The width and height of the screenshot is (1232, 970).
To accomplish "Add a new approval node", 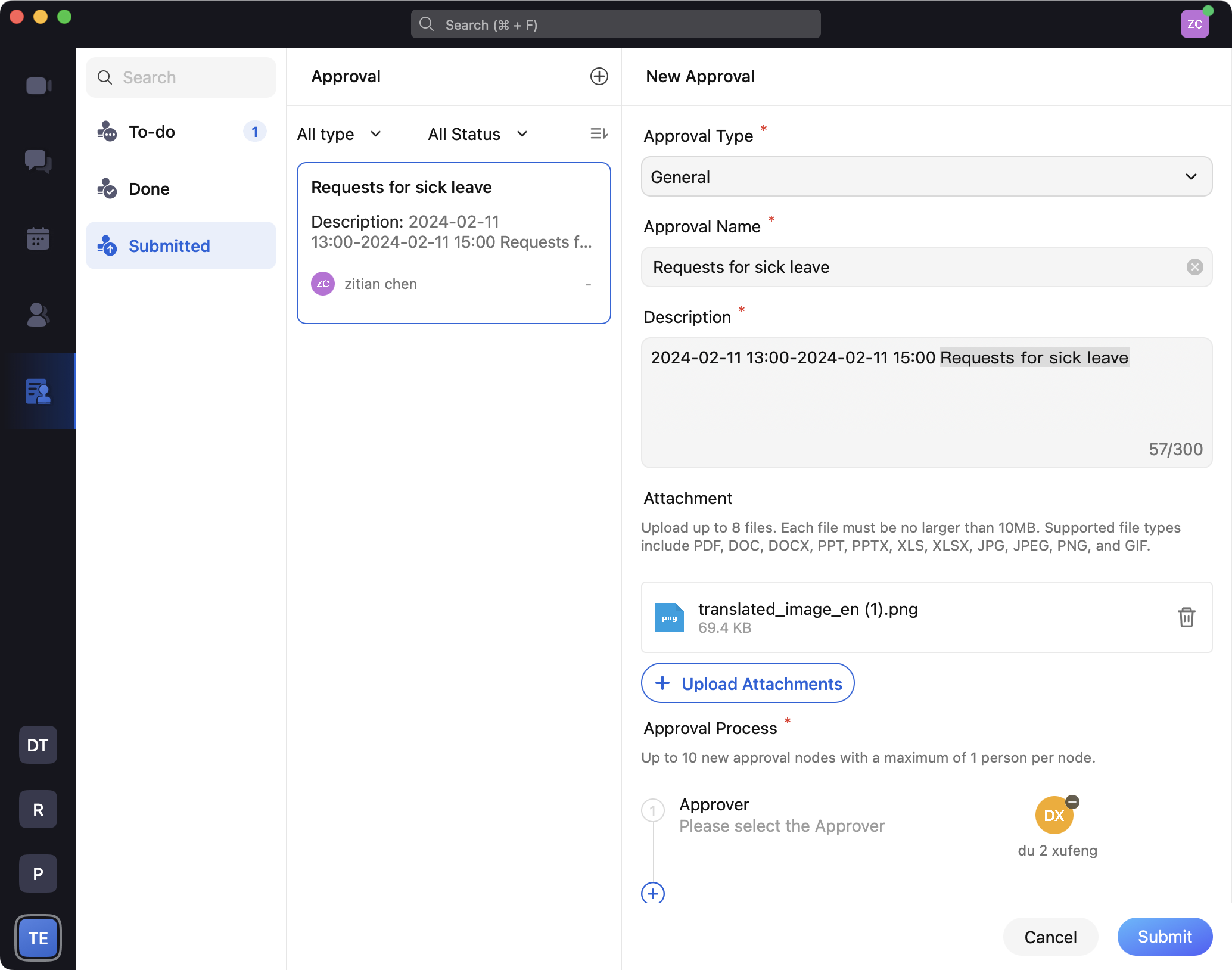I will 653,893.
